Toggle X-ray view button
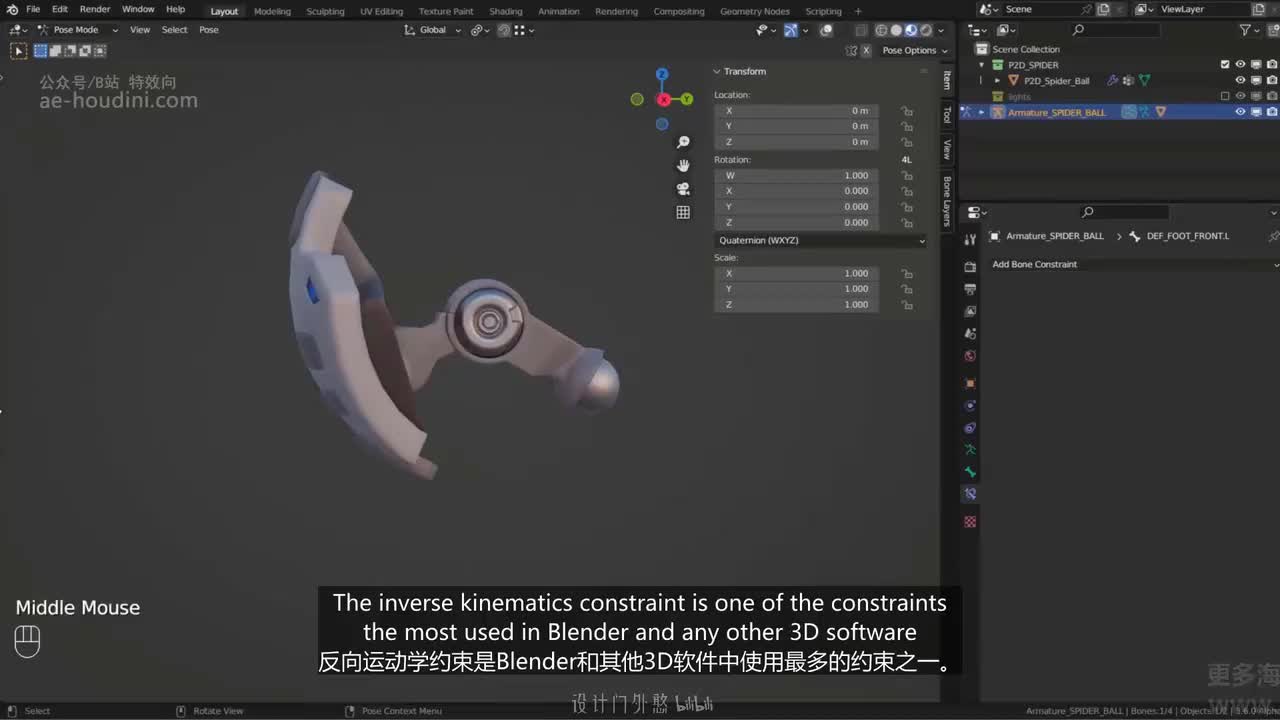This screenshot has width=1280, height=720. [x=862, y=30]
